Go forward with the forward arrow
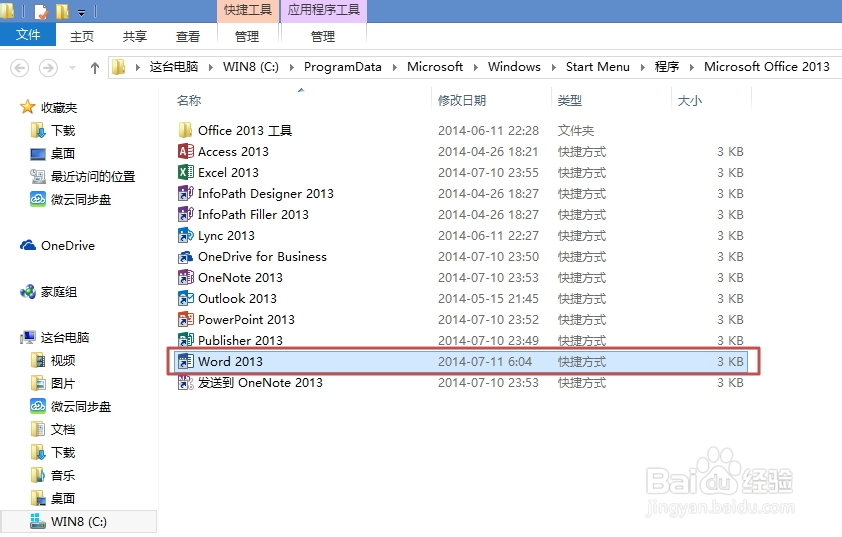This screenshot has width=842, height=537. point(48,68)
